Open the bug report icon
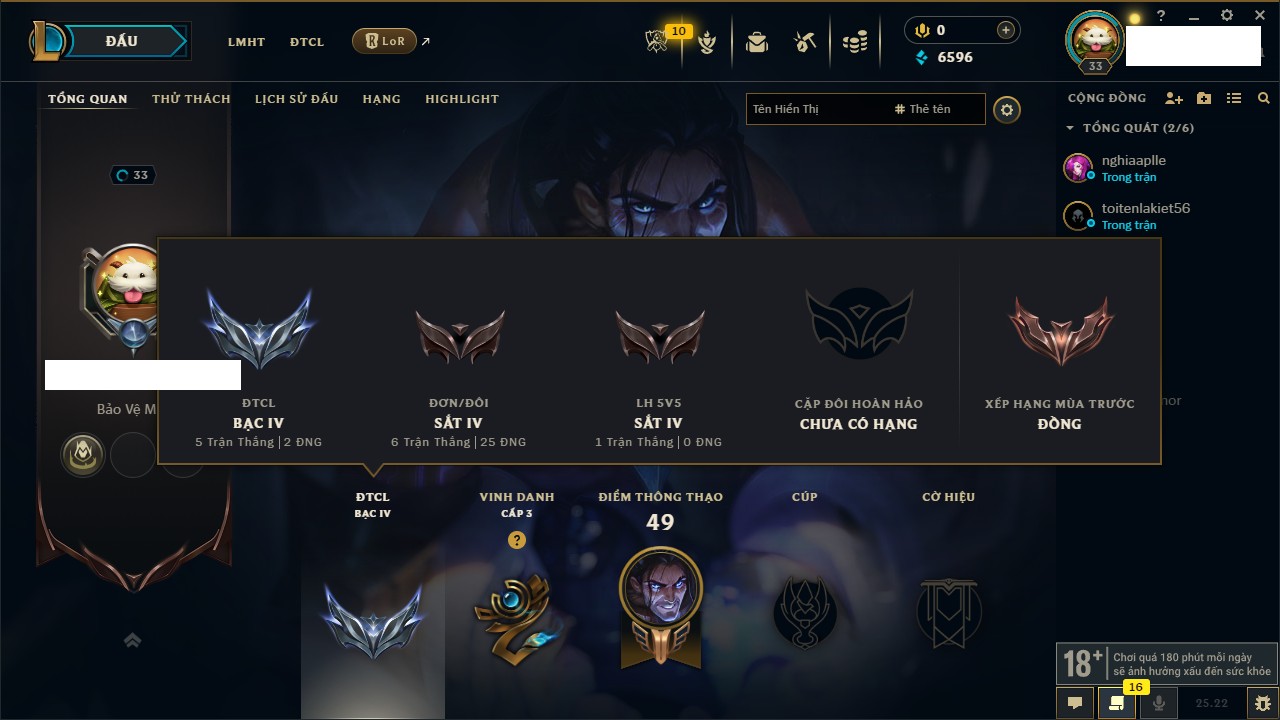Viewport: 1280px width, 720px height. click(x=1262, y=703)
